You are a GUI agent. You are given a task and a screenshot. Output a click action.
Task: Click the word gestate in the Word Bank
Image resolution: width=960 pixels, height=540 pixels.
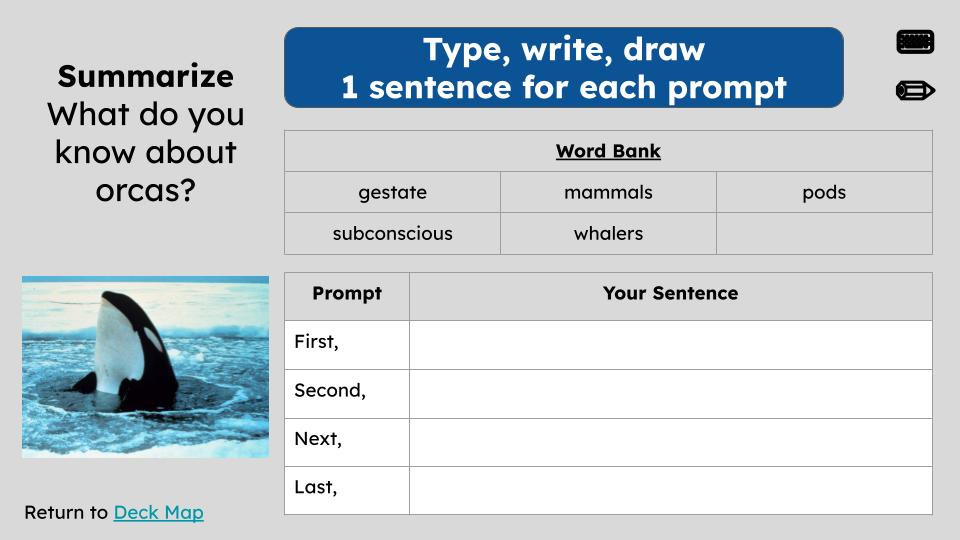392,192
